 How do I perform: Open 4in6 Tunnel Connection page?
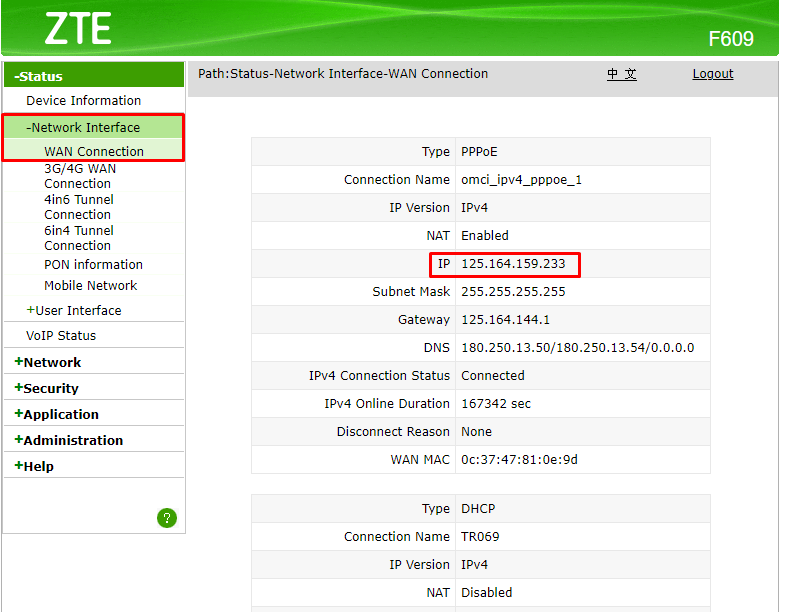[78, 207]
